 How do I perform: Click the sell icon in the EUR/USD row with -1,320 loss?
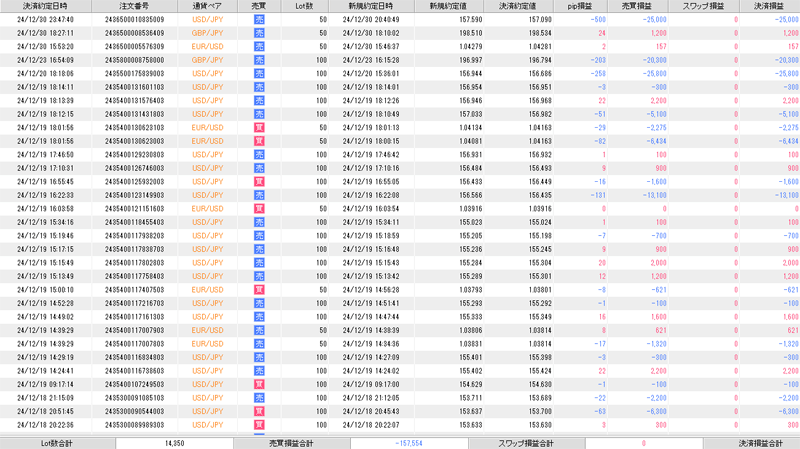(259, 344)
